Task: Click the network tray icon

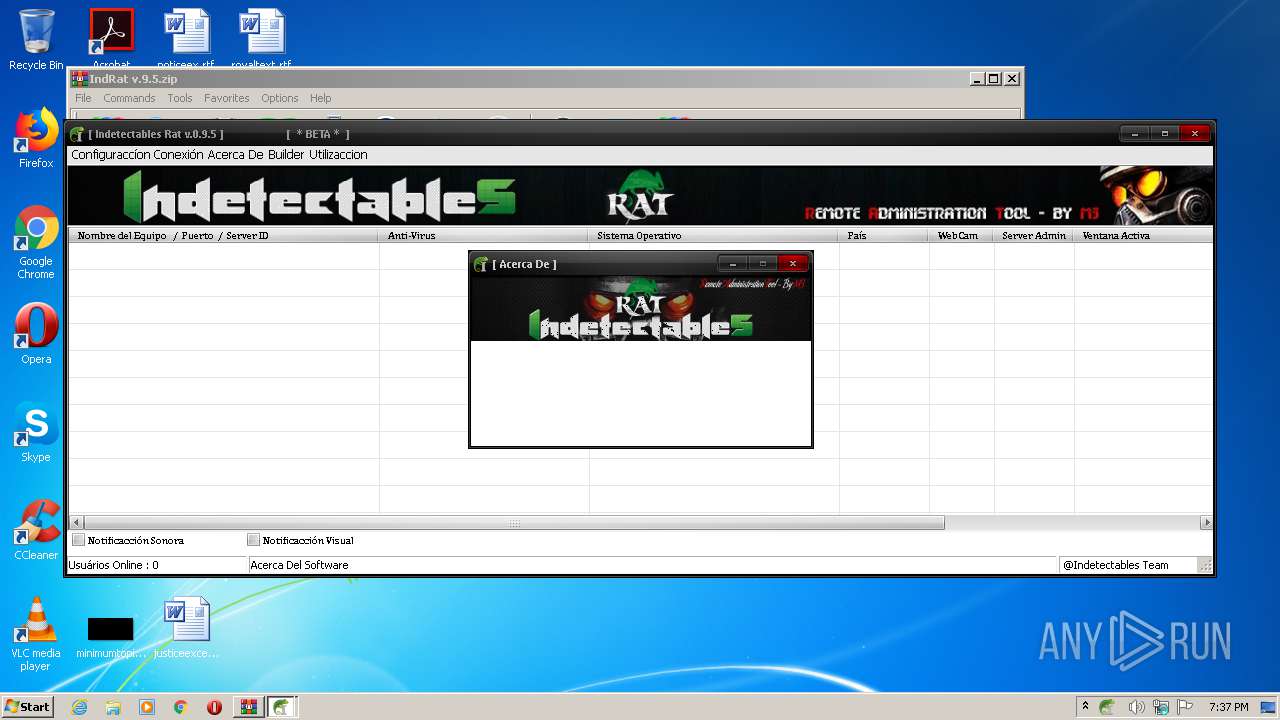Action: point(1161,707)
